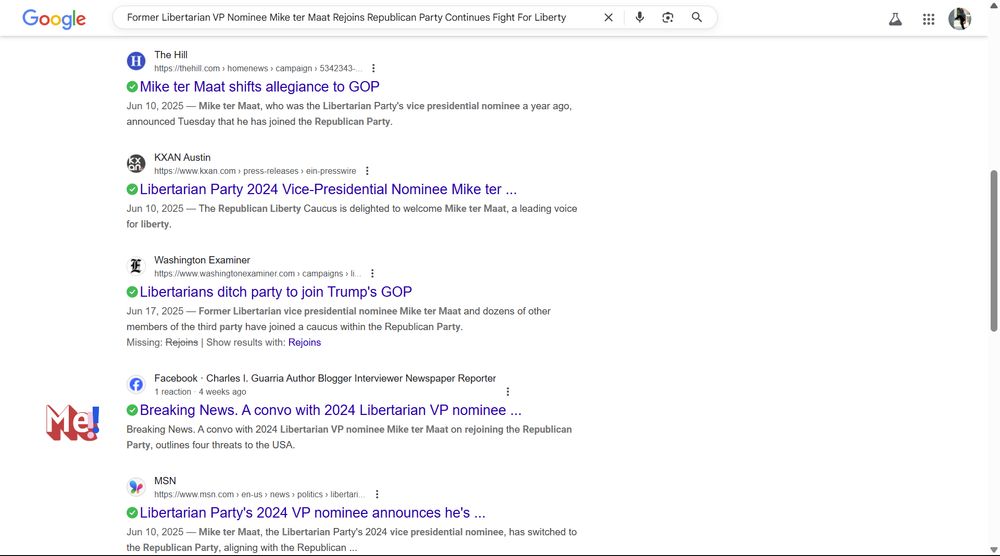Click the Facebook result favicon
The width and height of the screenshot is (1000, 556).
pyautogui.click(x=136, y=384)
